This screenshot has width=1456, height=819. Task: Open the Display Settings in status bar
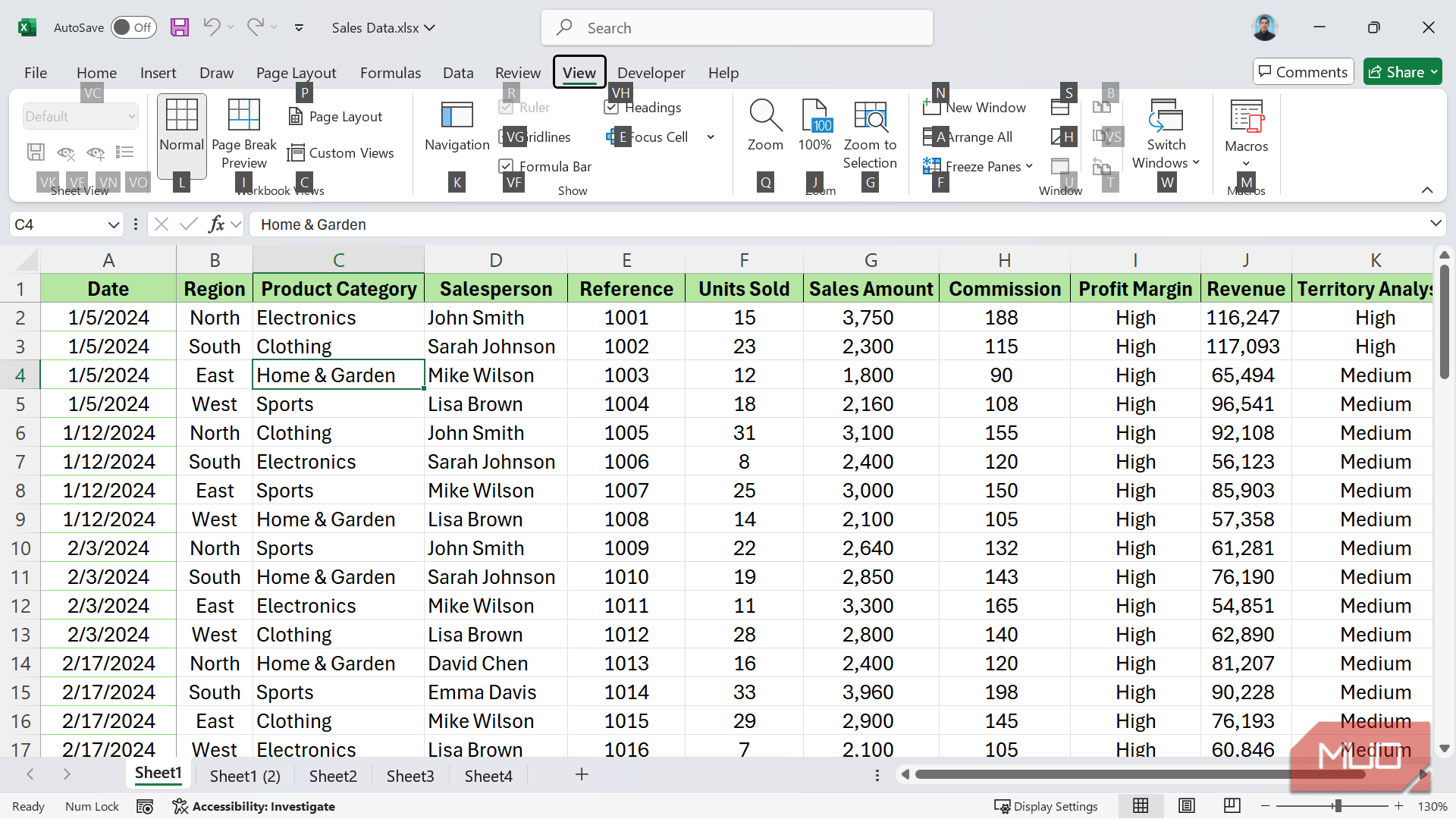[x=1046, y=806]
